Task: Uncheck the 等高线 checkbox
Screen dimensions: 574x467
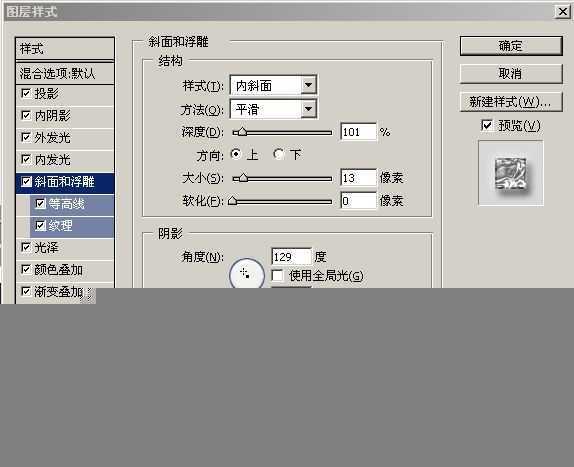Action: click(40, 203)
